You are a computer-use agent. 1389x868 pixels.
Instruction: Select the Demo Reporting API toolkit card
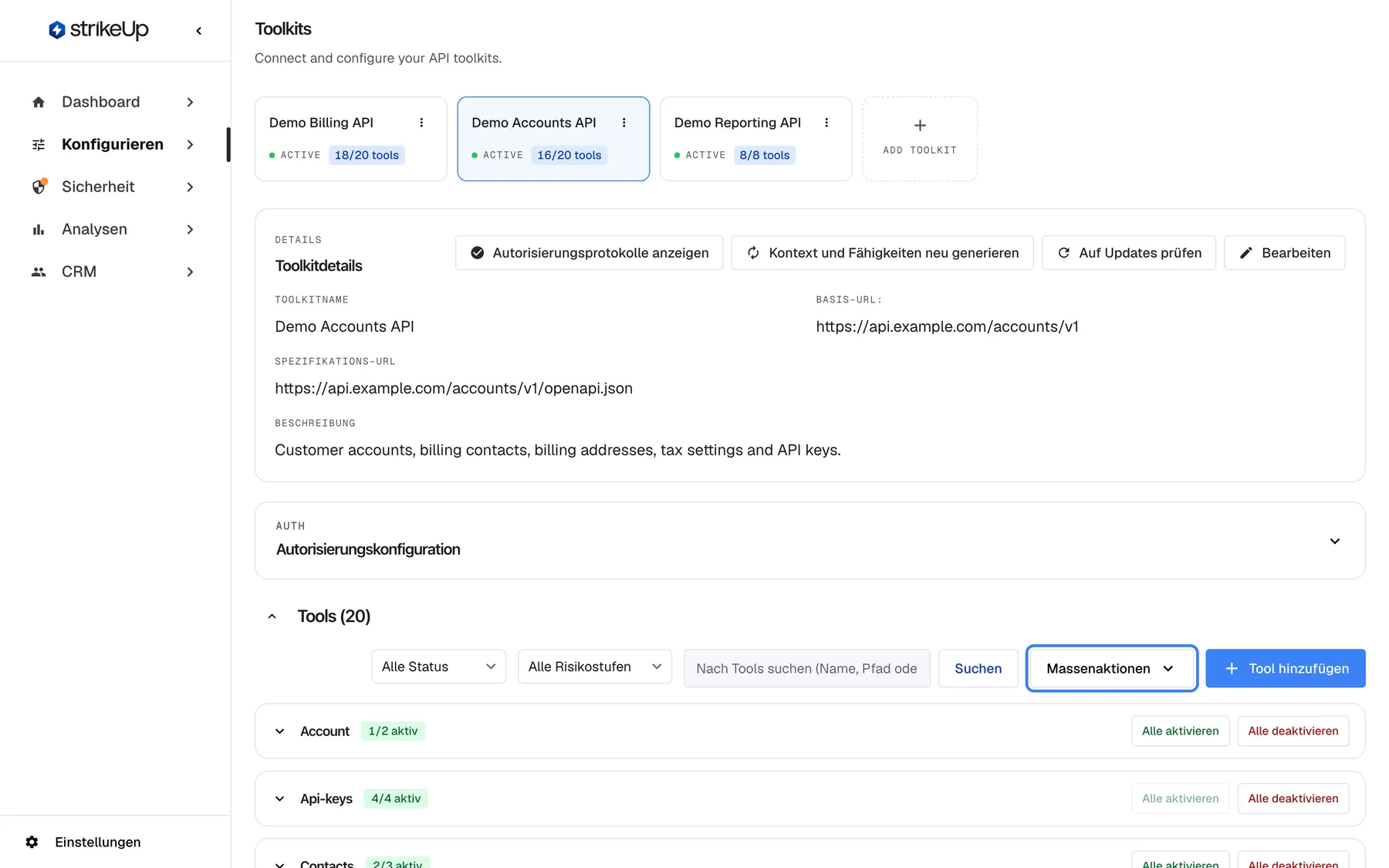[x=756, y=139]
